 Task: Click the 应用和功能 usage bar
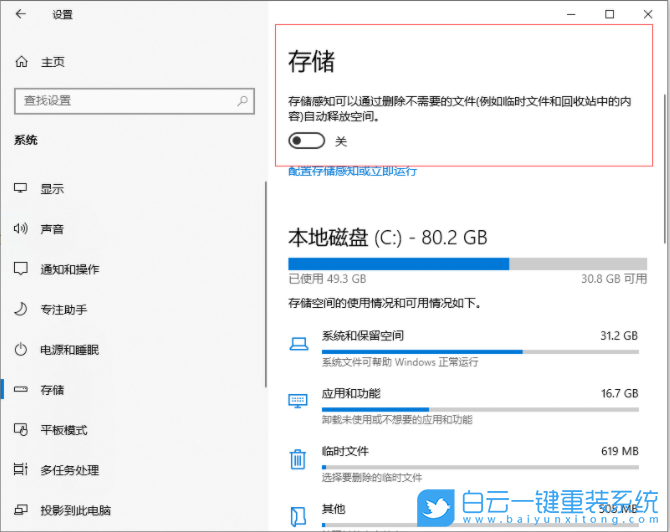pyautogui.click(x=480, y=409)
